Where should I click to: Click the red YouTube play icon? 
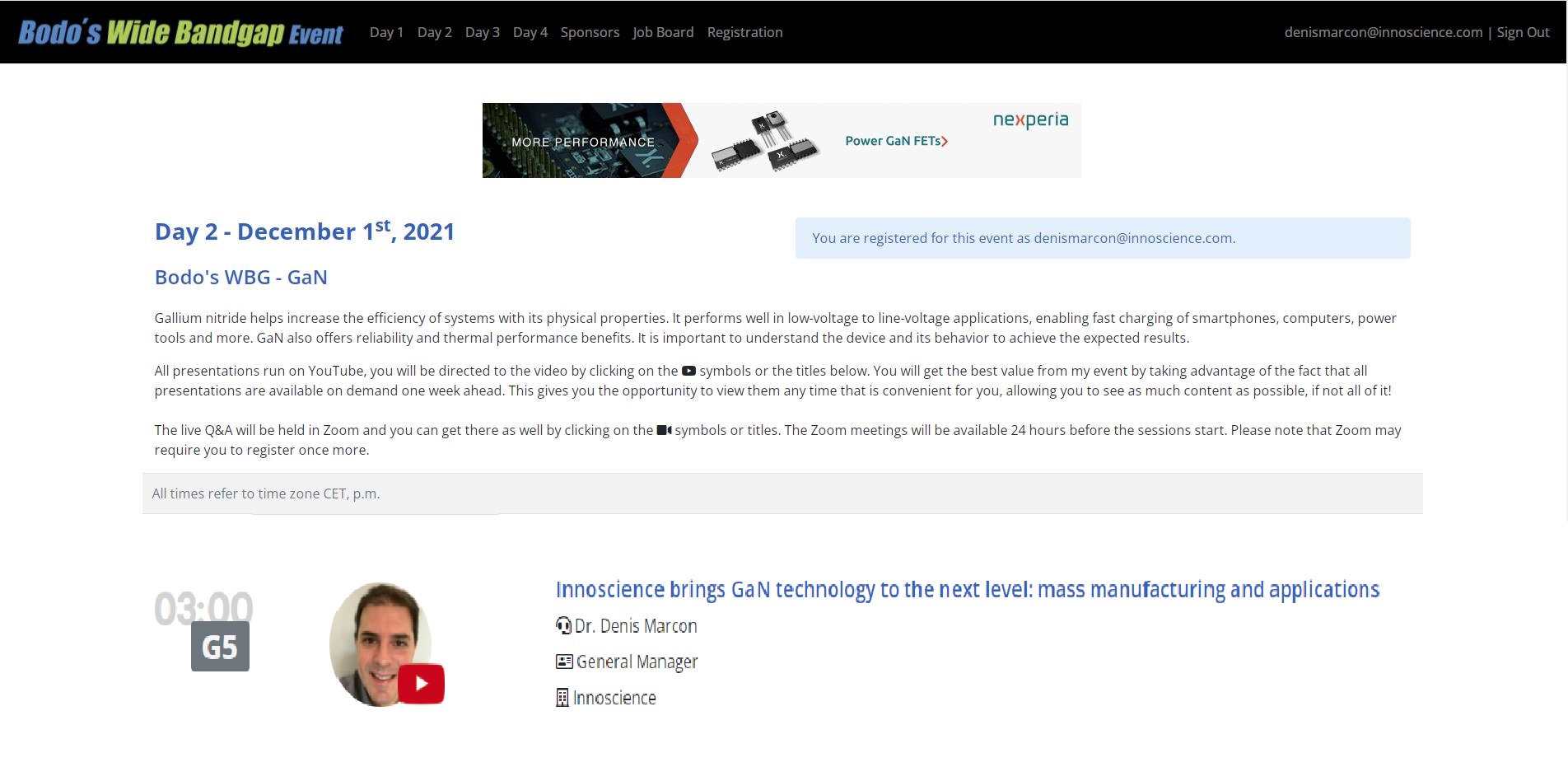[421, 683]
